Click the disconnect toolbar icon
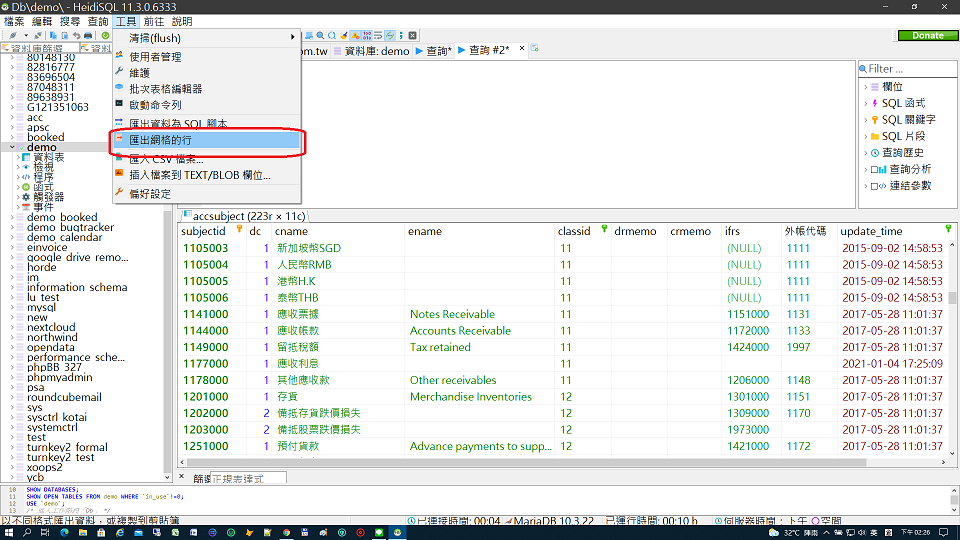 click(x=38, y=36)
